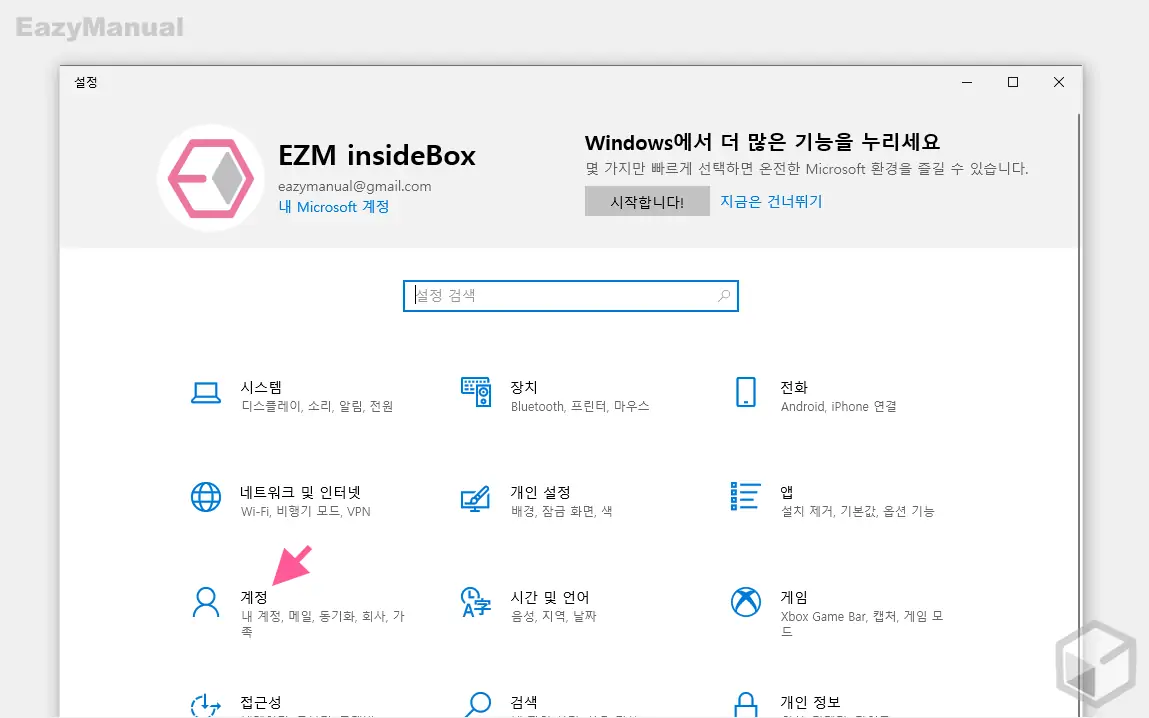Select the 계정 category title
This screenshot has height=718, width=1149.
[x=254, y=597]
